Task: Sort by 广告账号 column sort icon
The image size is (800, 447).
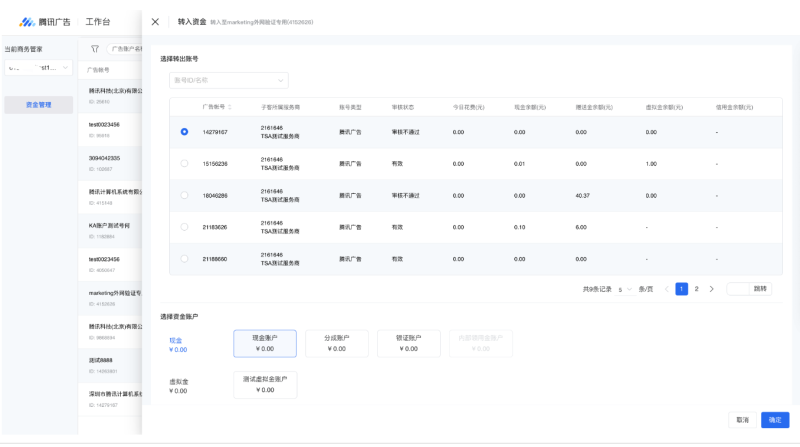Action: pyautogui.click(x=230, y=106)
